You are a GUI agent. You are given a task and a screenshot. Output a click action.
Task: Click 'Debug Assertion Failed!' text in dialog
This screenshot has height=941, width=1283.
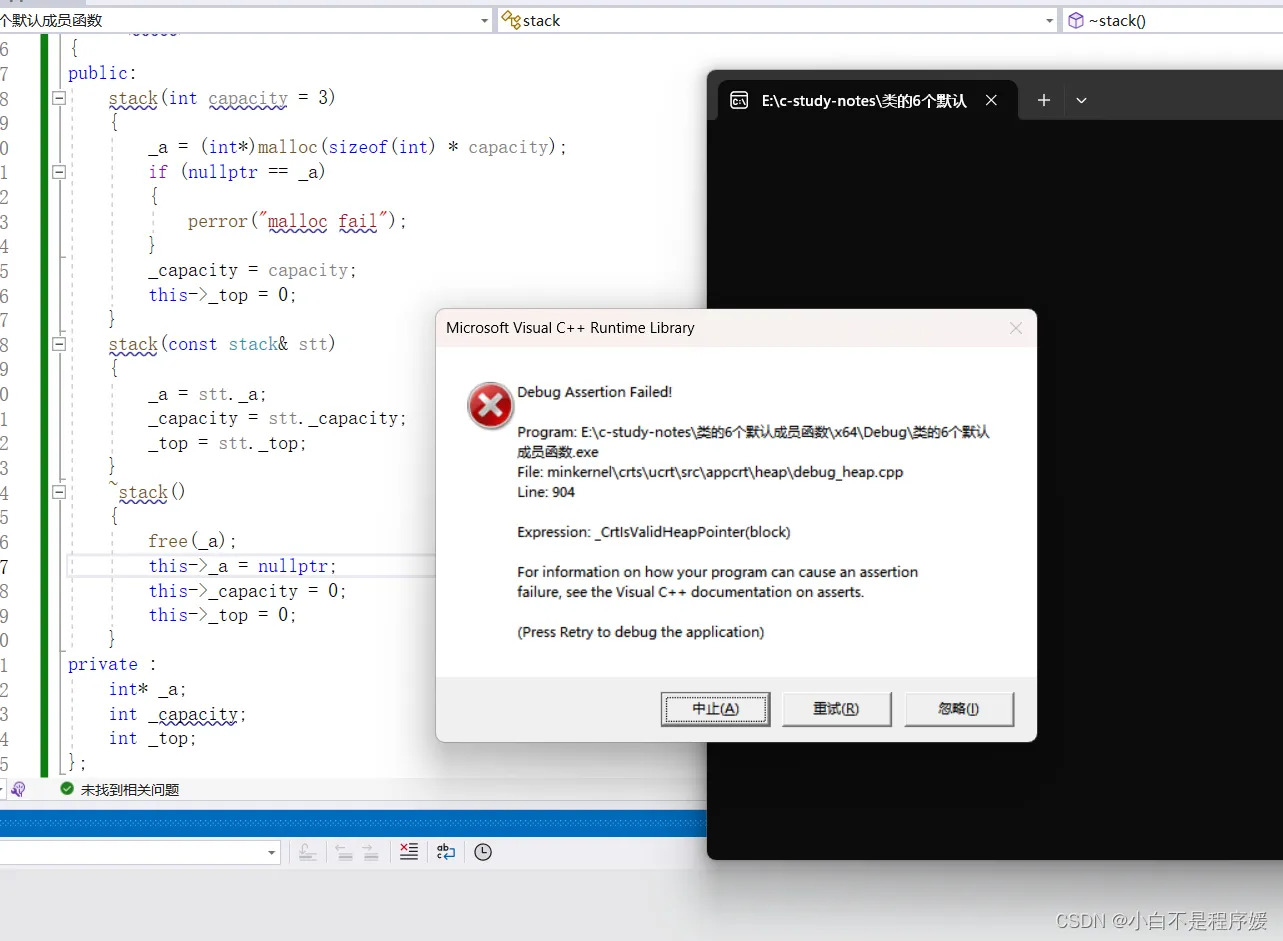coord(595,392)
